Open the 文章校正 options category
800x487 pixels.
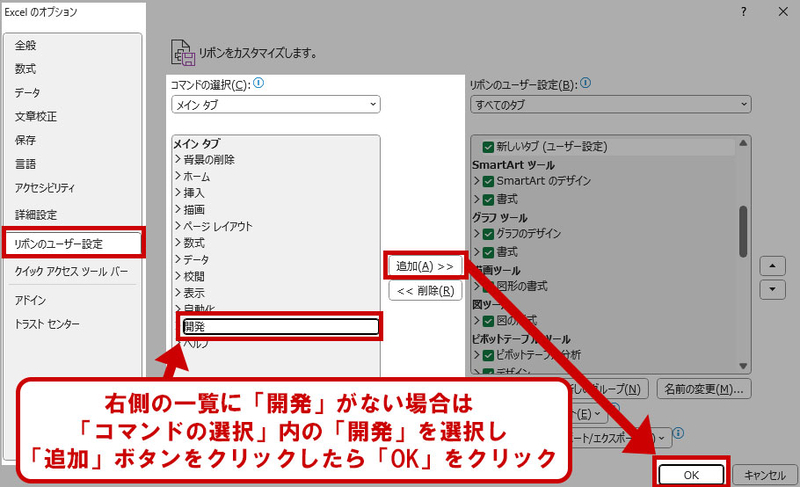click(36, 117)
